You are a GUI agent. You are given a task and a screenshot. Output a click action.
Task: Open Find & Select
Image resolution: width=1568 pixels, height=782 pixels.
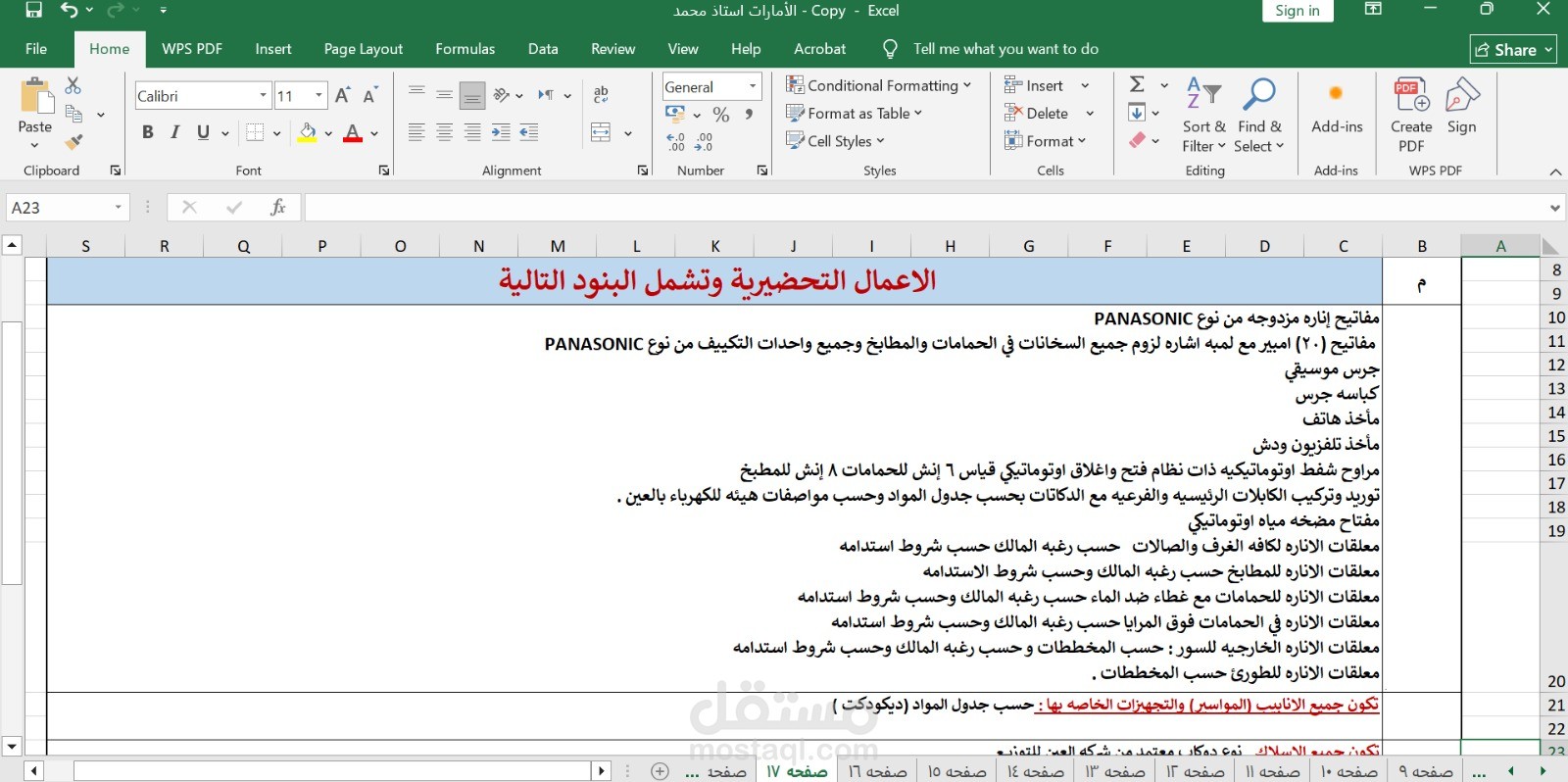[x=1259, y=115]
